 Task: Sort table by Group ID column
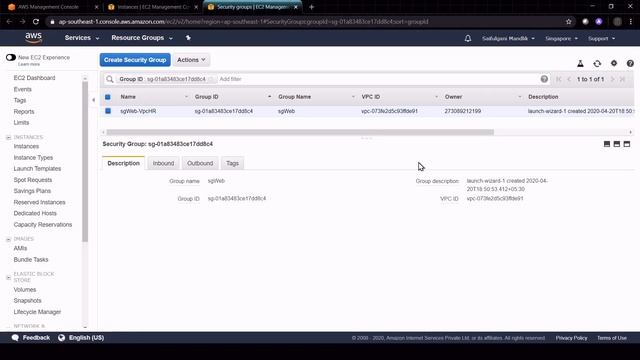(x=233, y=97)
